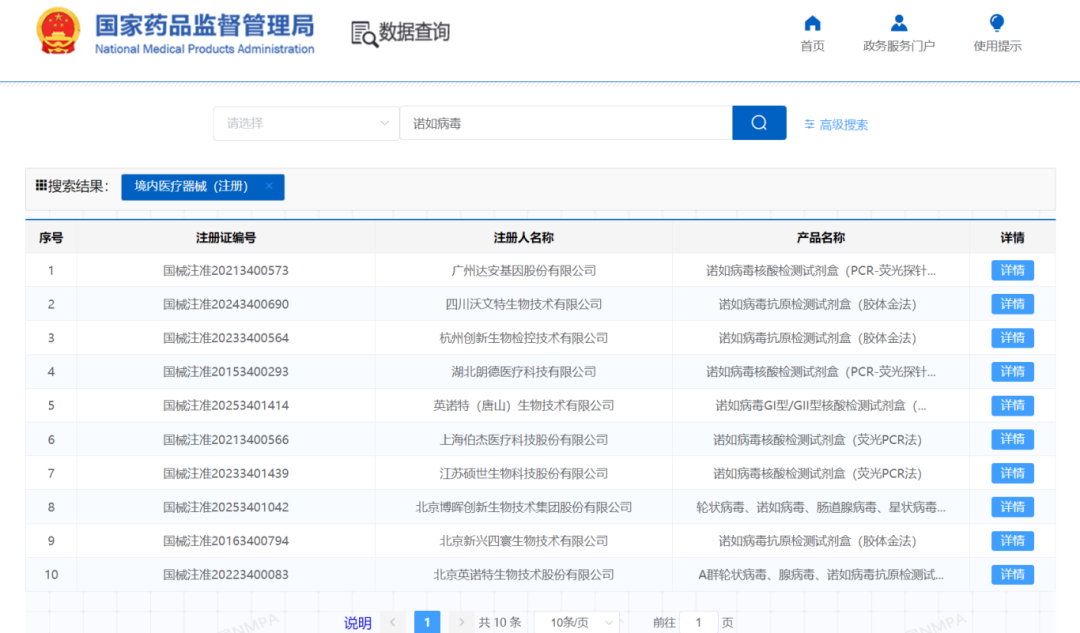The height and width of the screenshot is (633, 1080).
Task: Open the 政务服务门户 person icon
Action: click(899, 23)
